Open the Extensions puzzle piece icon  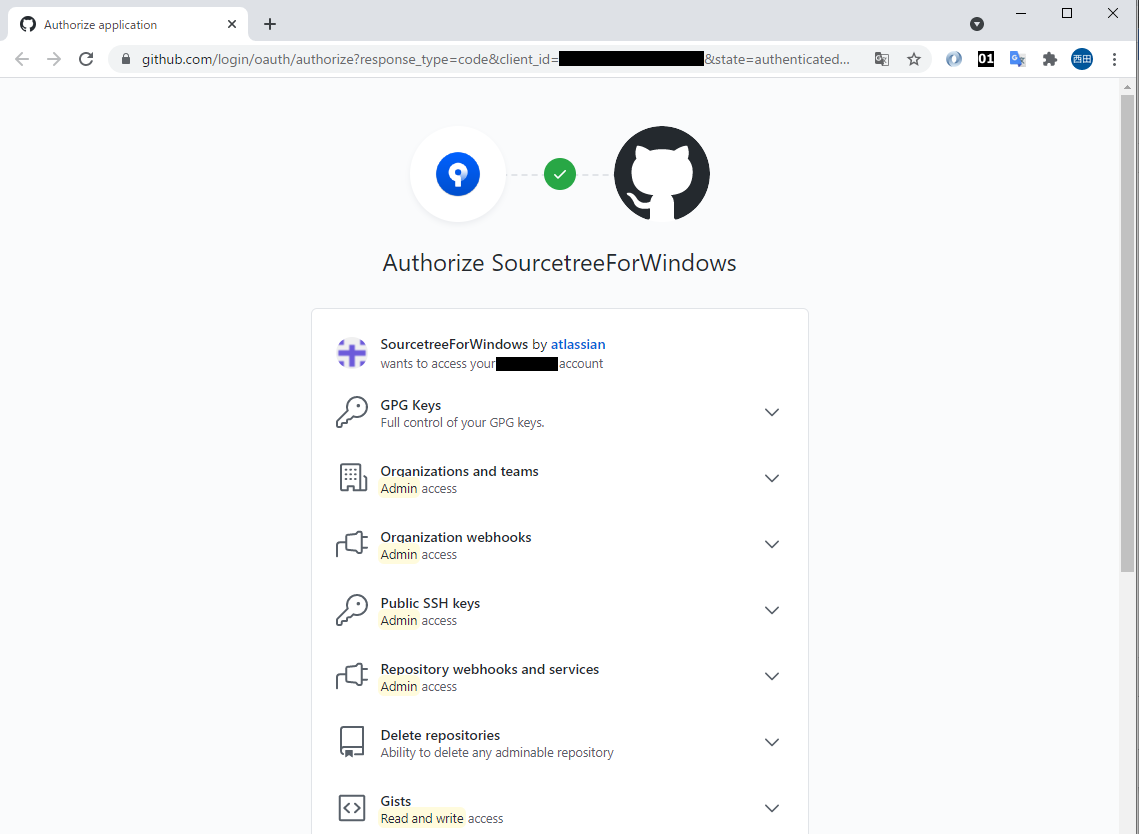[1049, 59]
